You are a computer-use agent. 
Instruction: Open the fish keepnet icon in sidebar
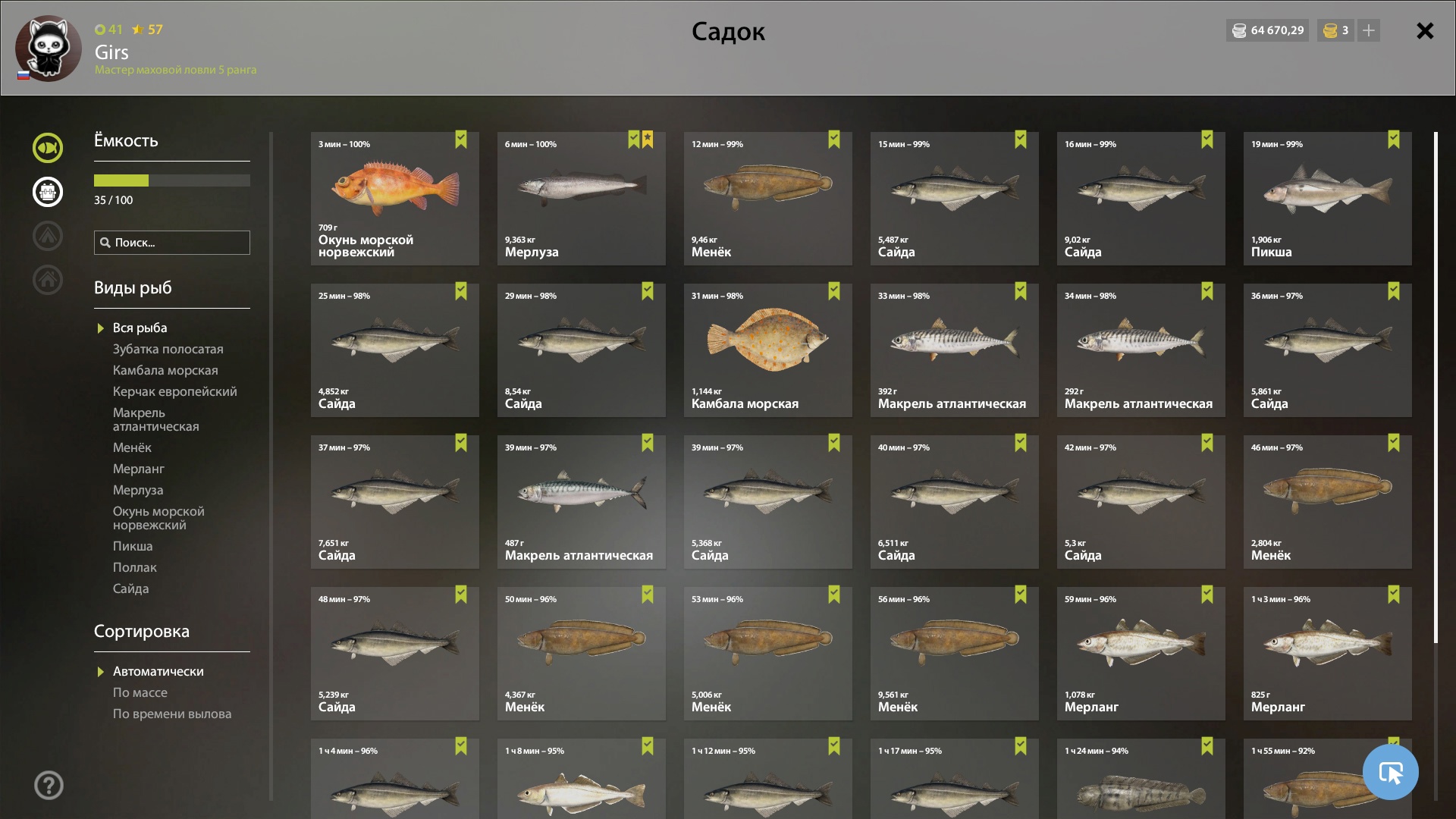[x=48, y=148]
